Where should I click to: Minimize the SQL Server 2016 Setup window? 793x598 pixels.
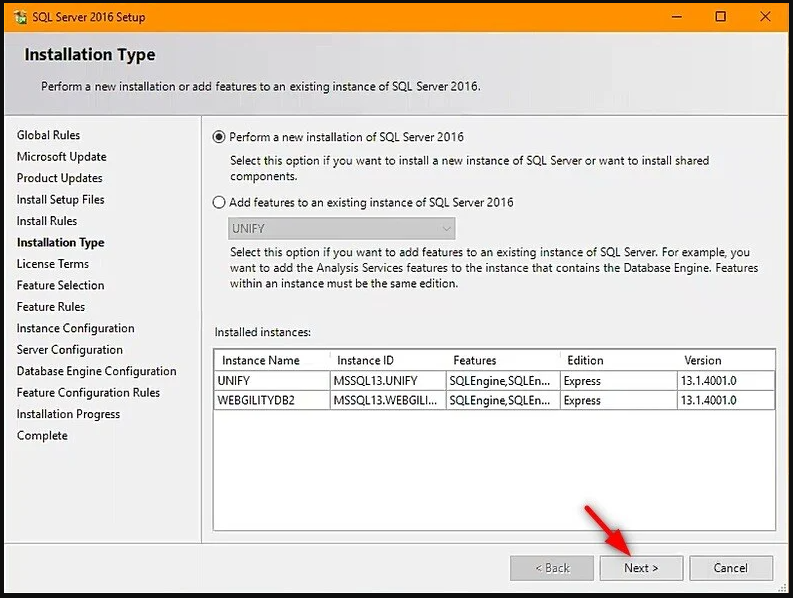[x=672, y=17]
